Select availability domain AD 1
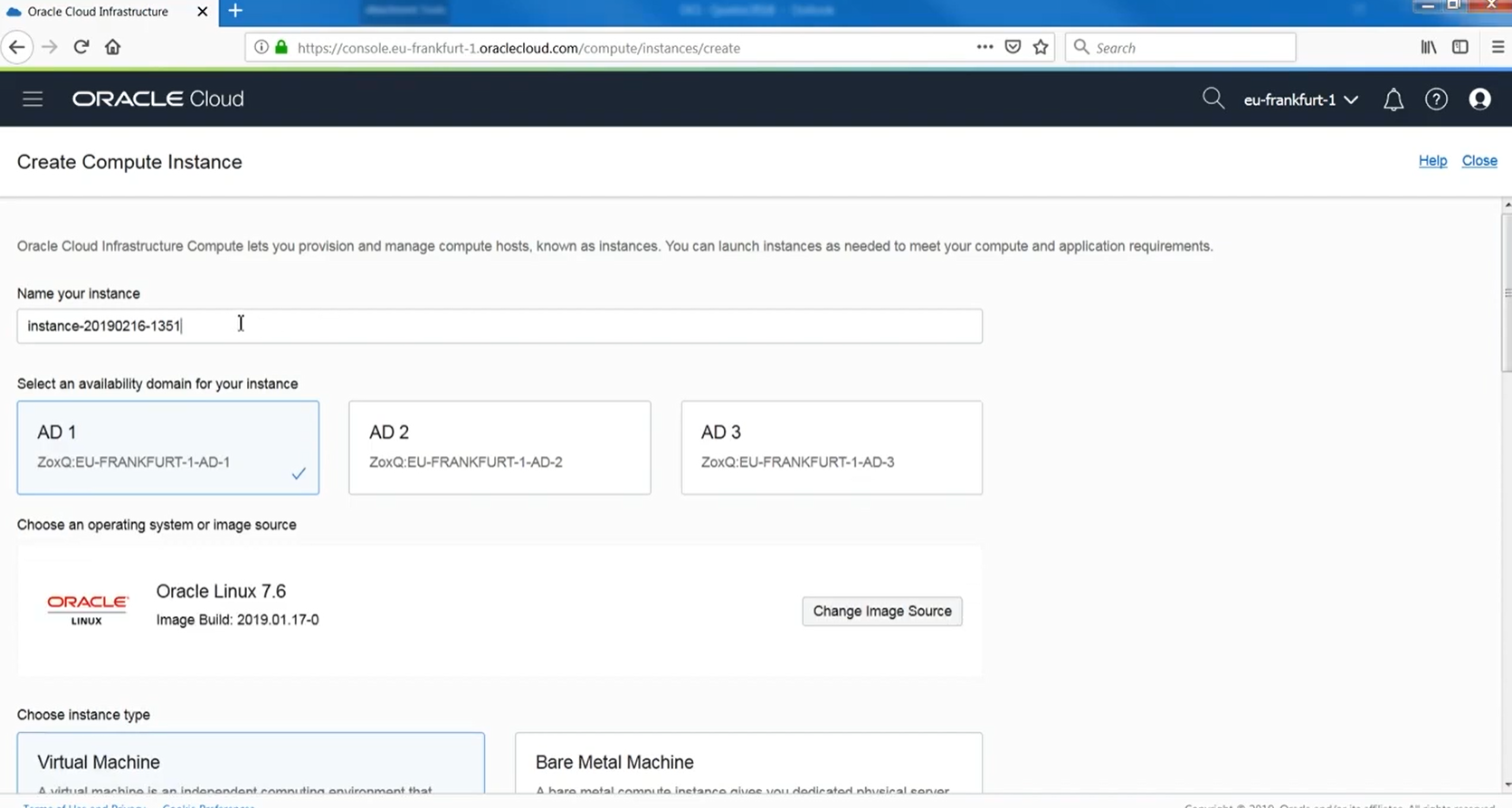This screenshot has width=1512, height=808. pos(168,448)
